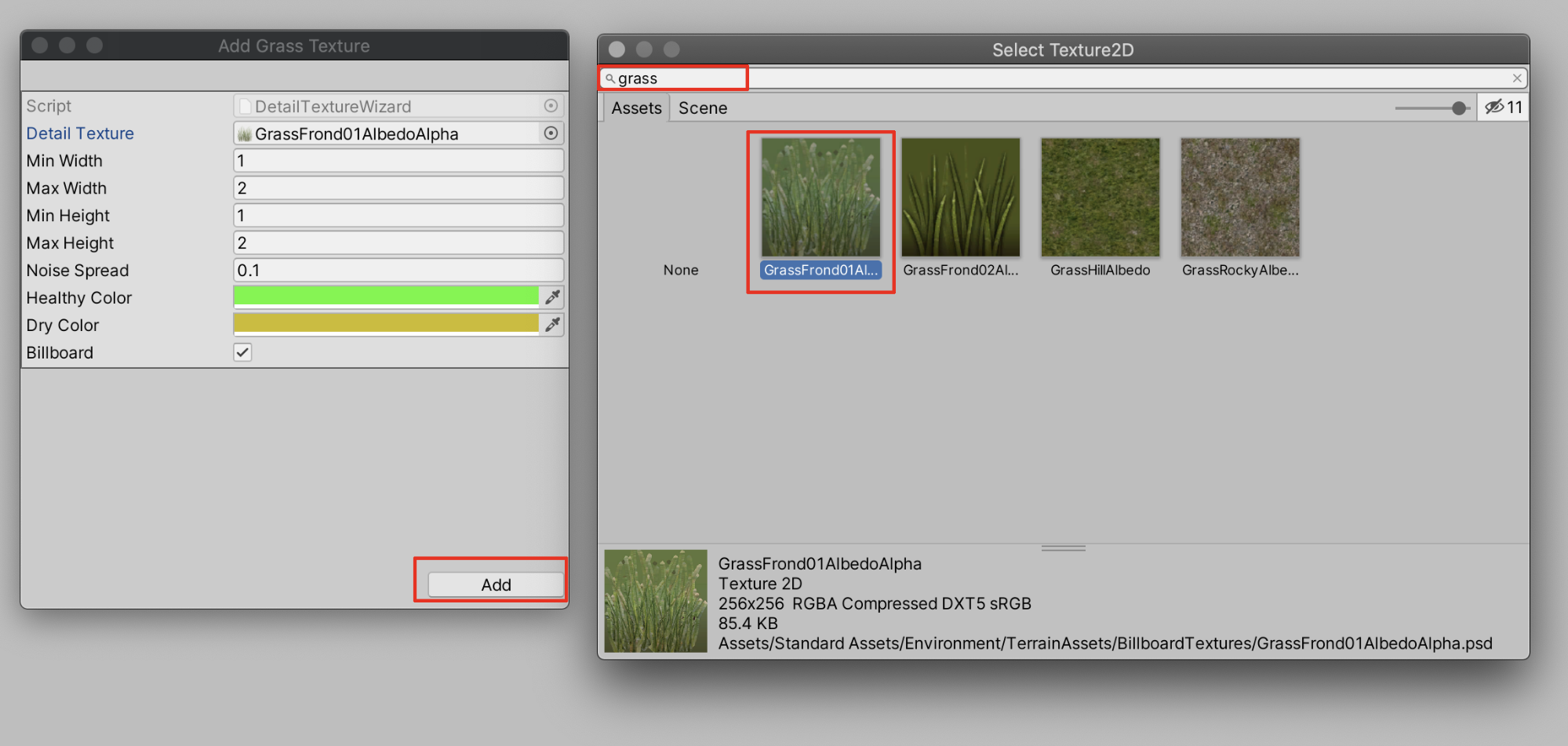
Task: Click the Detail Texture object picker icon
Action: click(551, 133)
